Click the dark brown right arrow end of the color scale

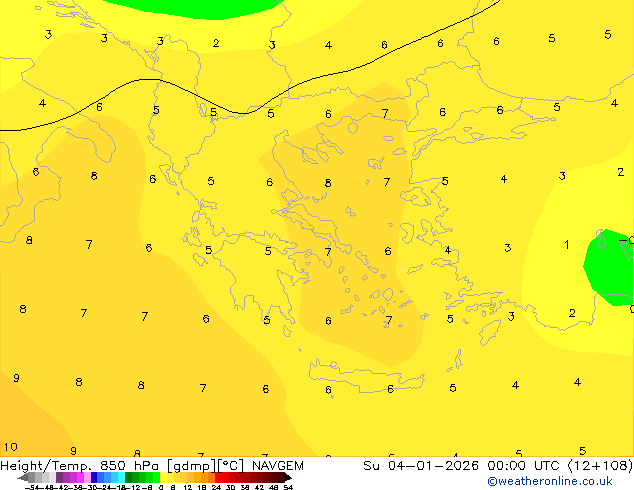tap(288, 478)
